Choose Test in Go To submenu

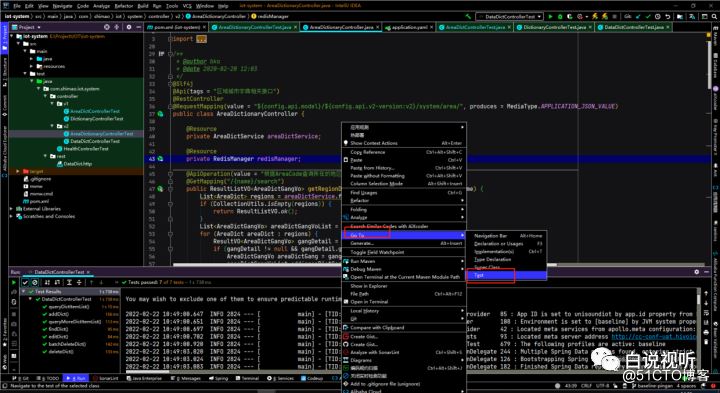[506, 275]
